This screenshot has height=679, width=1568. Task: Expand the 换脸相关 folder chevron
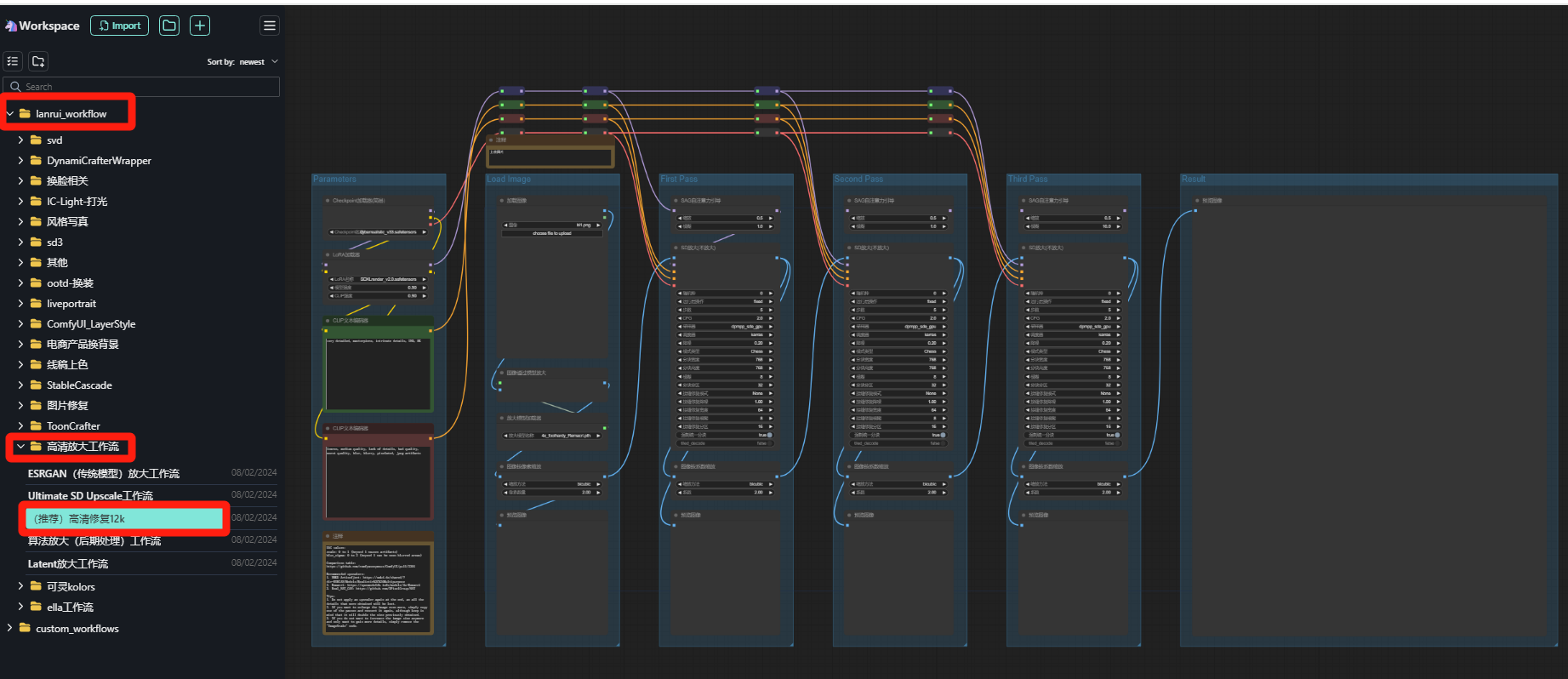(20, 180)
